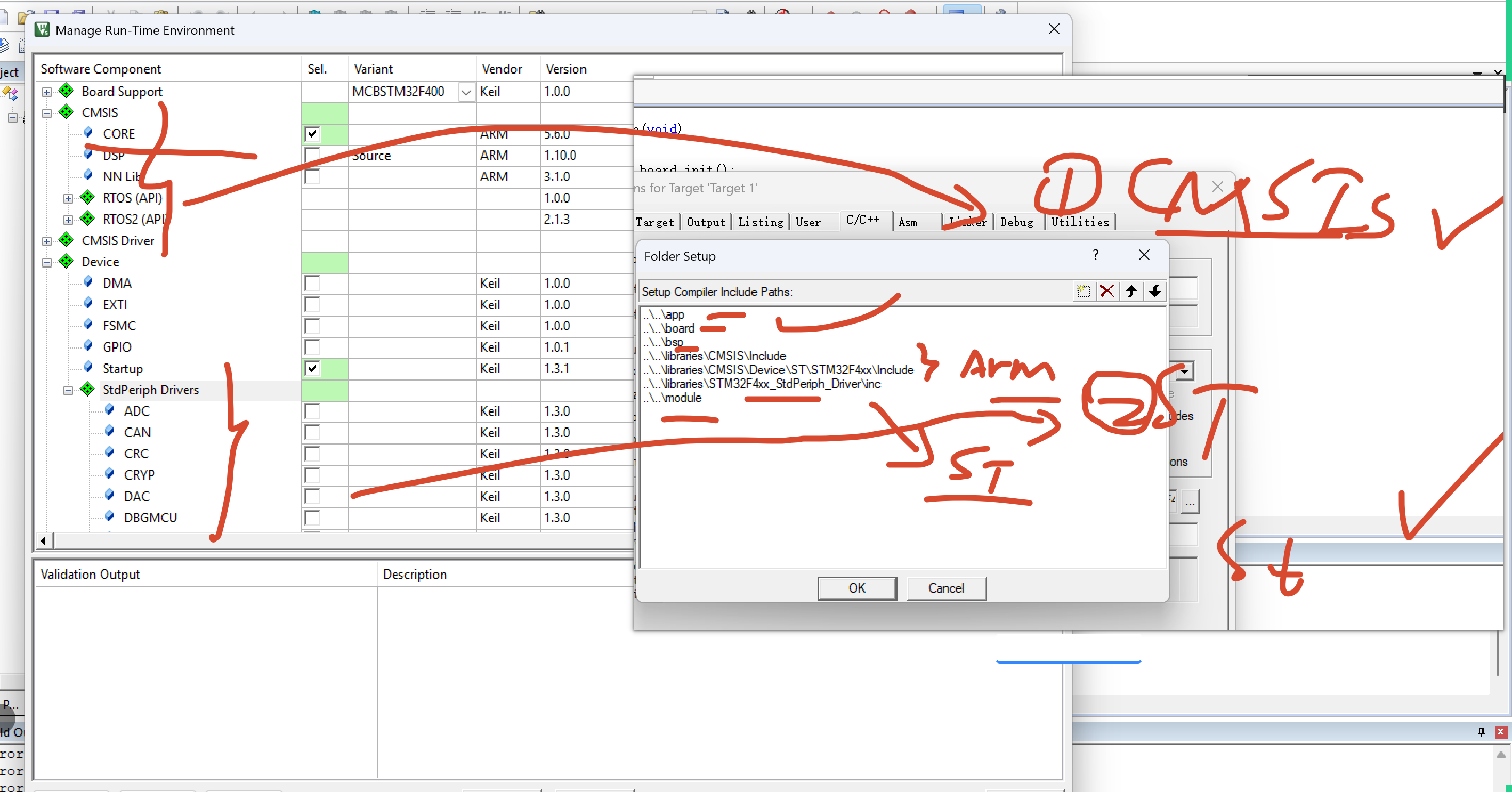Collapse the Device tree node

(x=47, y=262)
